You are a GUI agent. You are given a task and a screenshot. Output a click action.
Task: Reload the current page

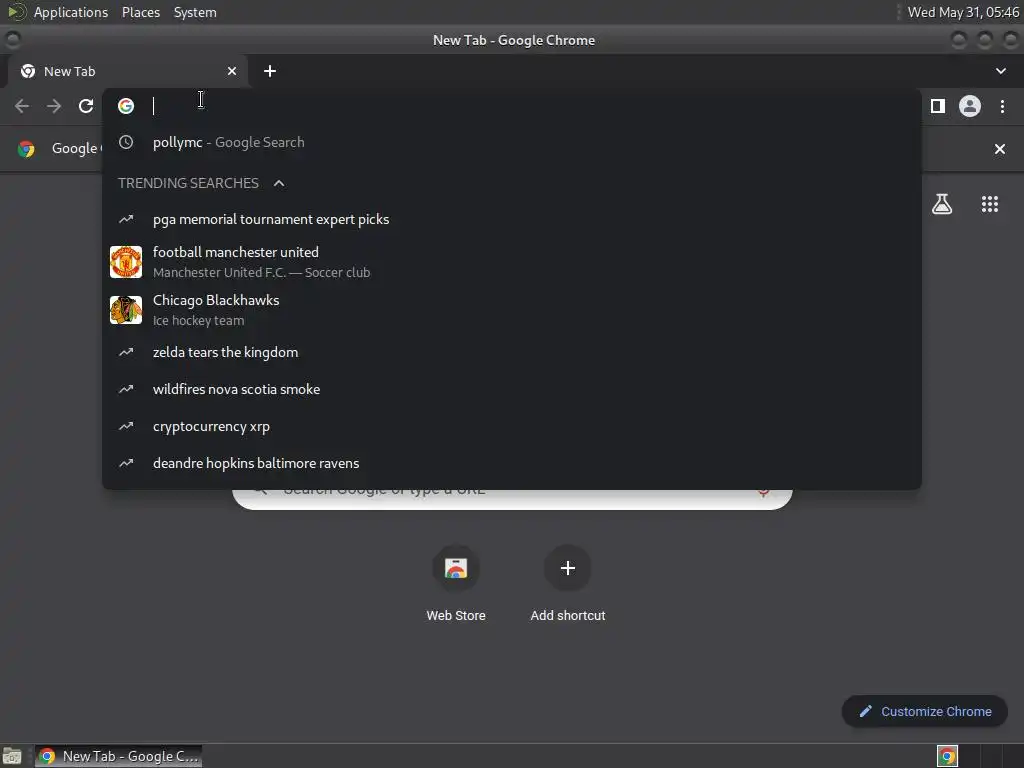point(86,106)
